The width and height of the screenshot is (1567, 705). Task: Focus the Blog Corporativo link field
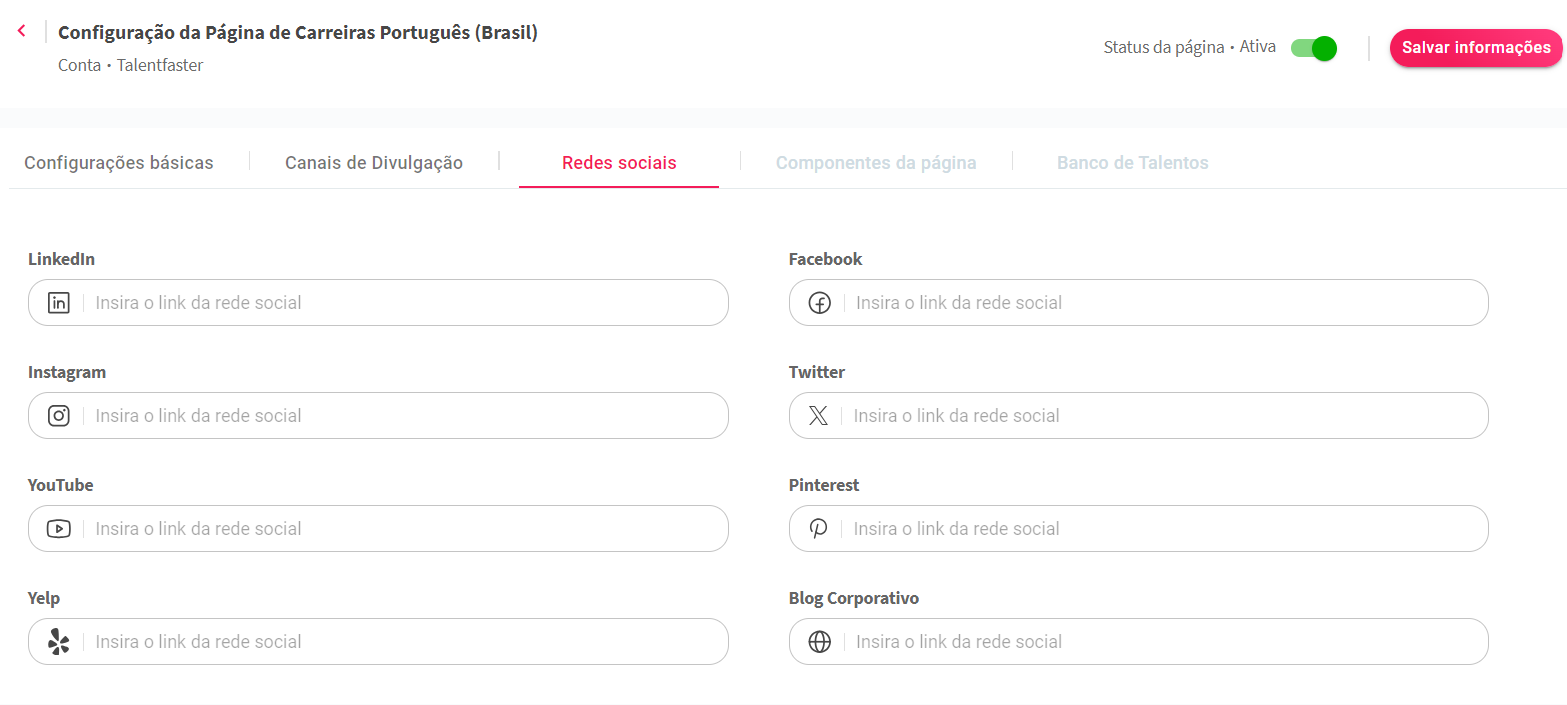point(1160,642)
